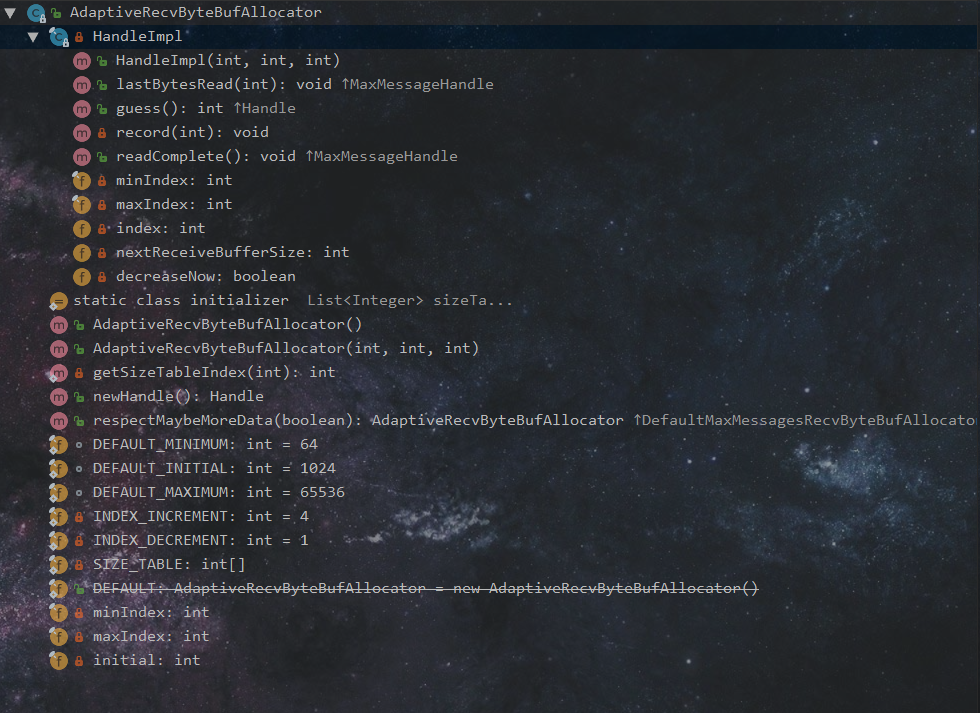980x713 pixels.
Task: Click the method icon next to guess()
Action: point(82,109)
